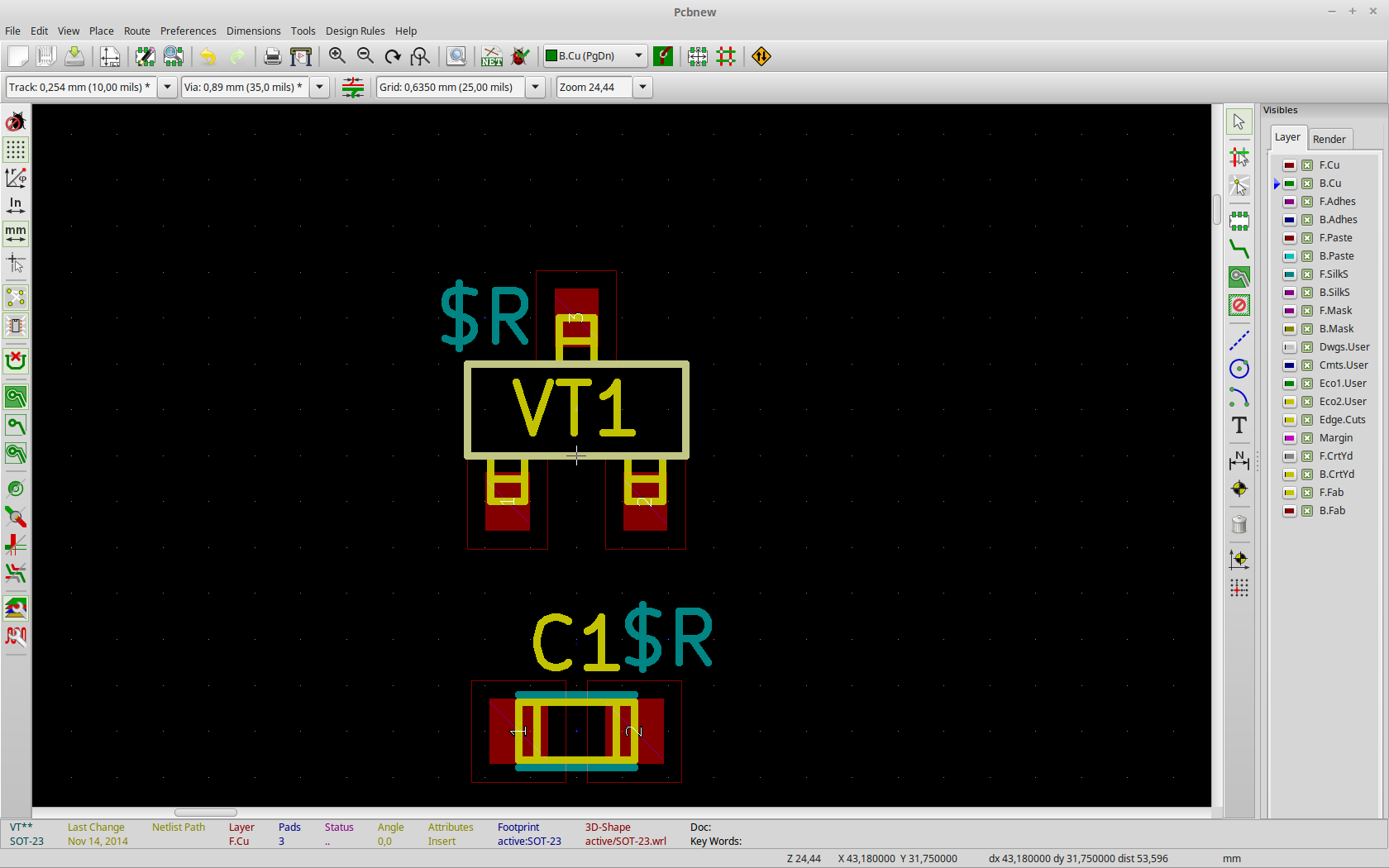Toggle millimeter units button
This screenshot has height=868, width=1389.
16,234
